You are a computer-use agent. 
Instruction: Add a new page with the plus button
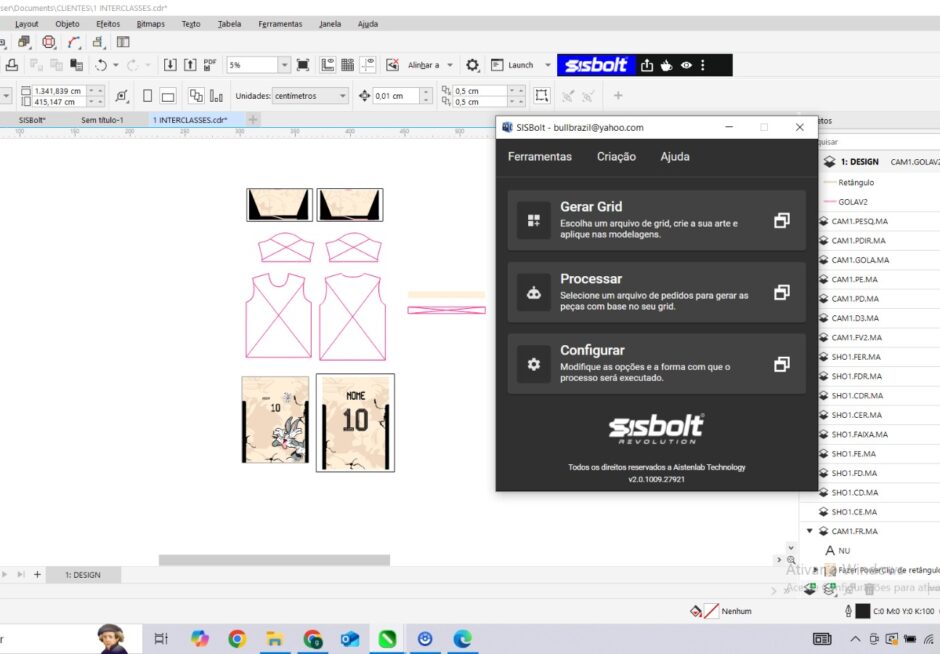(37, 574)
